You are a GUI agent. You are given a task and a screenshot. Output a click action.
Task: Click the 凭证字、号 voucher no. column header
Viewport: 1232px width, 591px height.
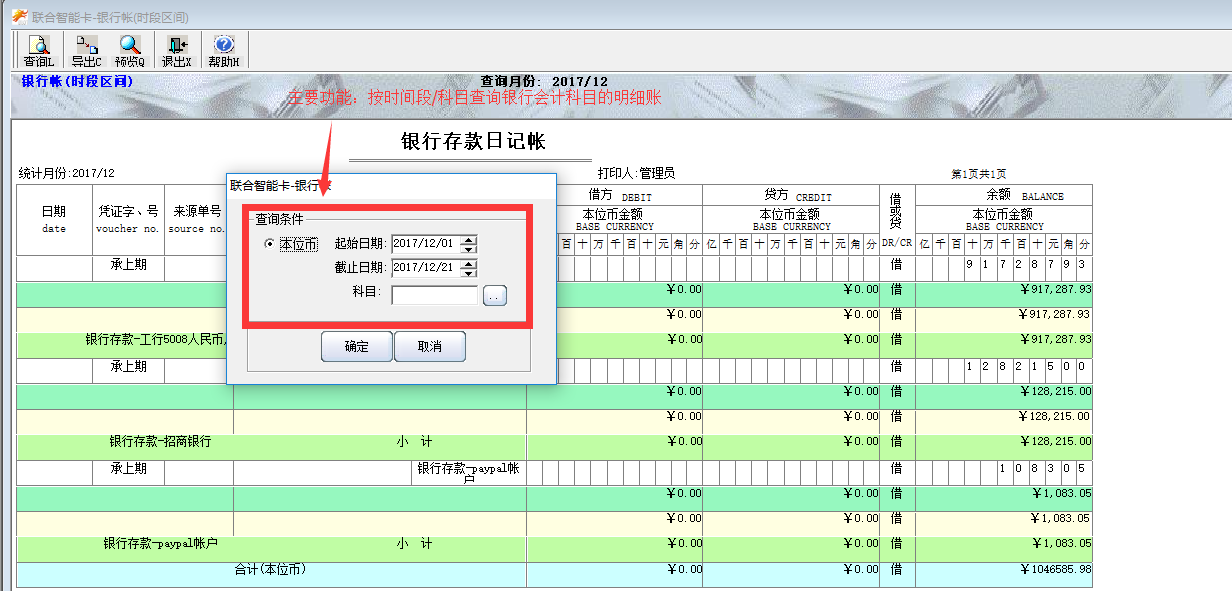[128, 219]
